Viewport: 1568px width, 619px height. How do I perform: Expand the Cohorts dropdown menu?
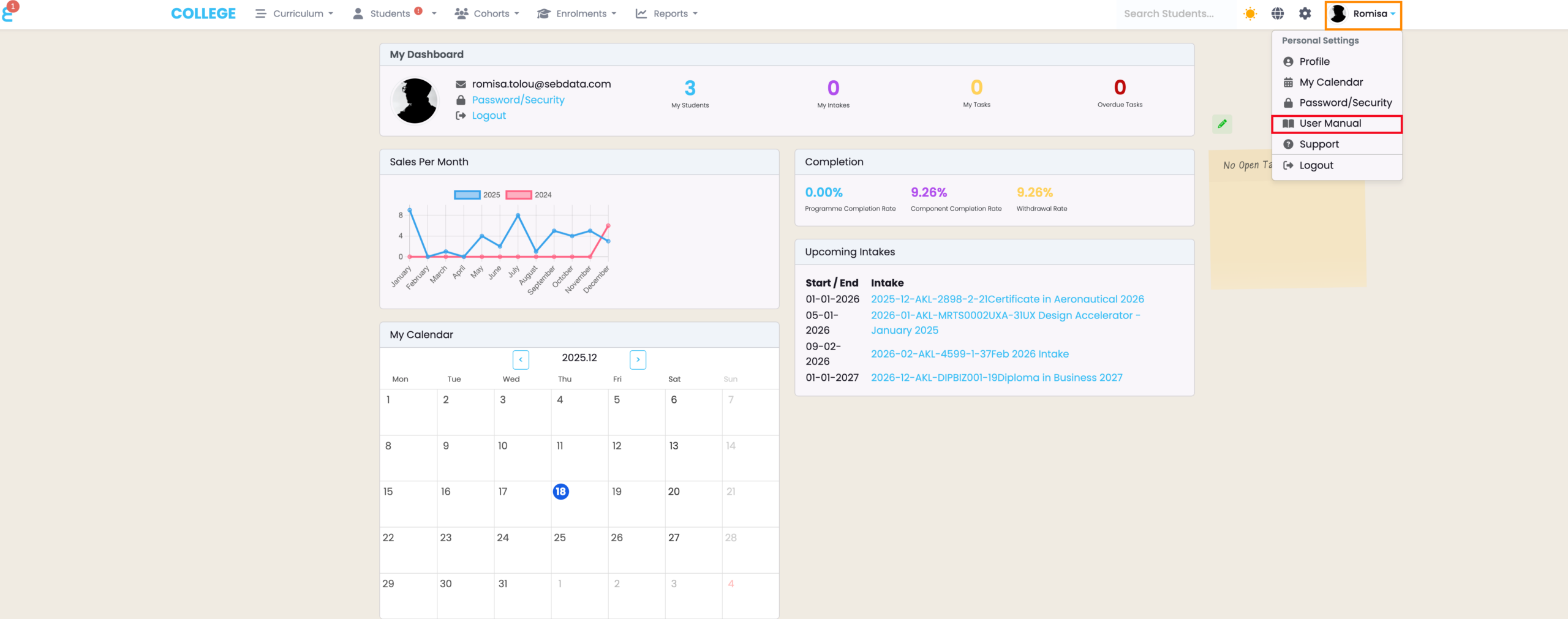click(x=487, y=13)
